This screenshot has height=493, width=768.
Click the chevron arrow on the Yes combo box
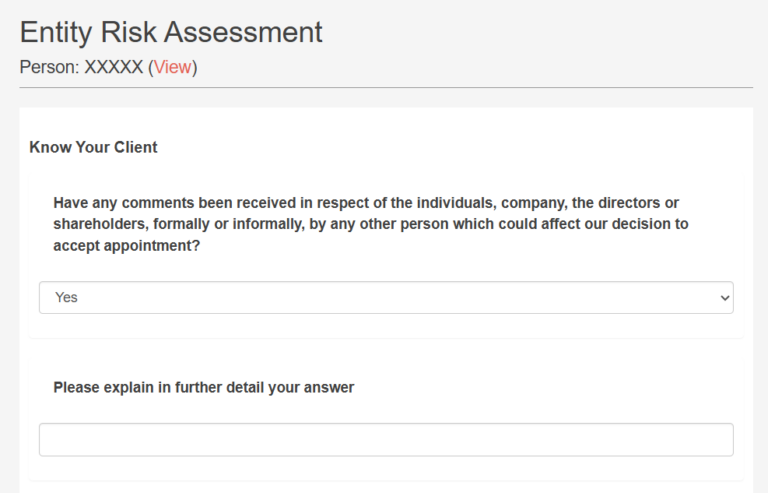pyautogui.click(x=725, y=298)
